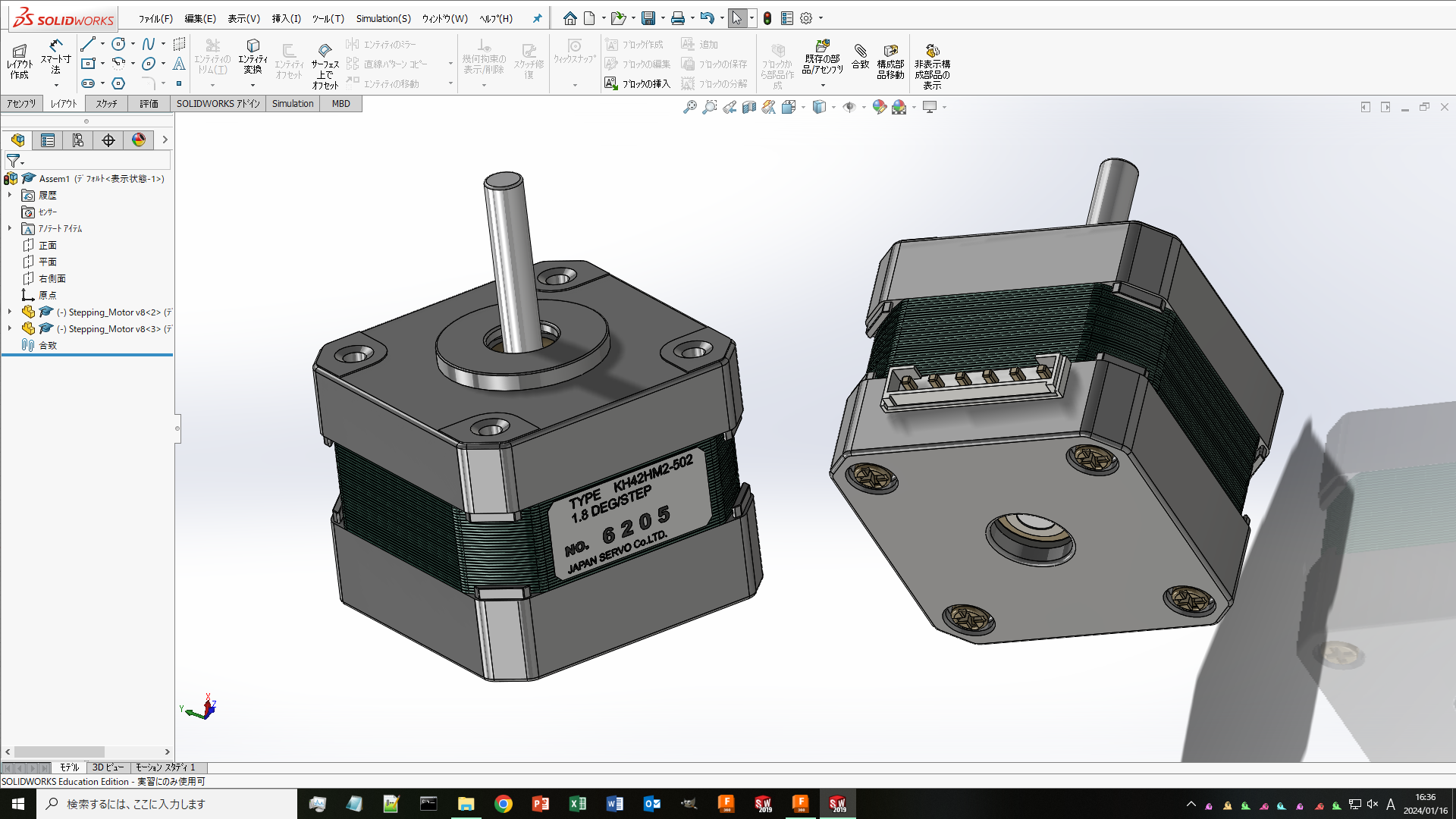The image size is (1456, 819).
Task: Select the Point sketch tool
Action: pyautogui.click(x=179, y=83)
